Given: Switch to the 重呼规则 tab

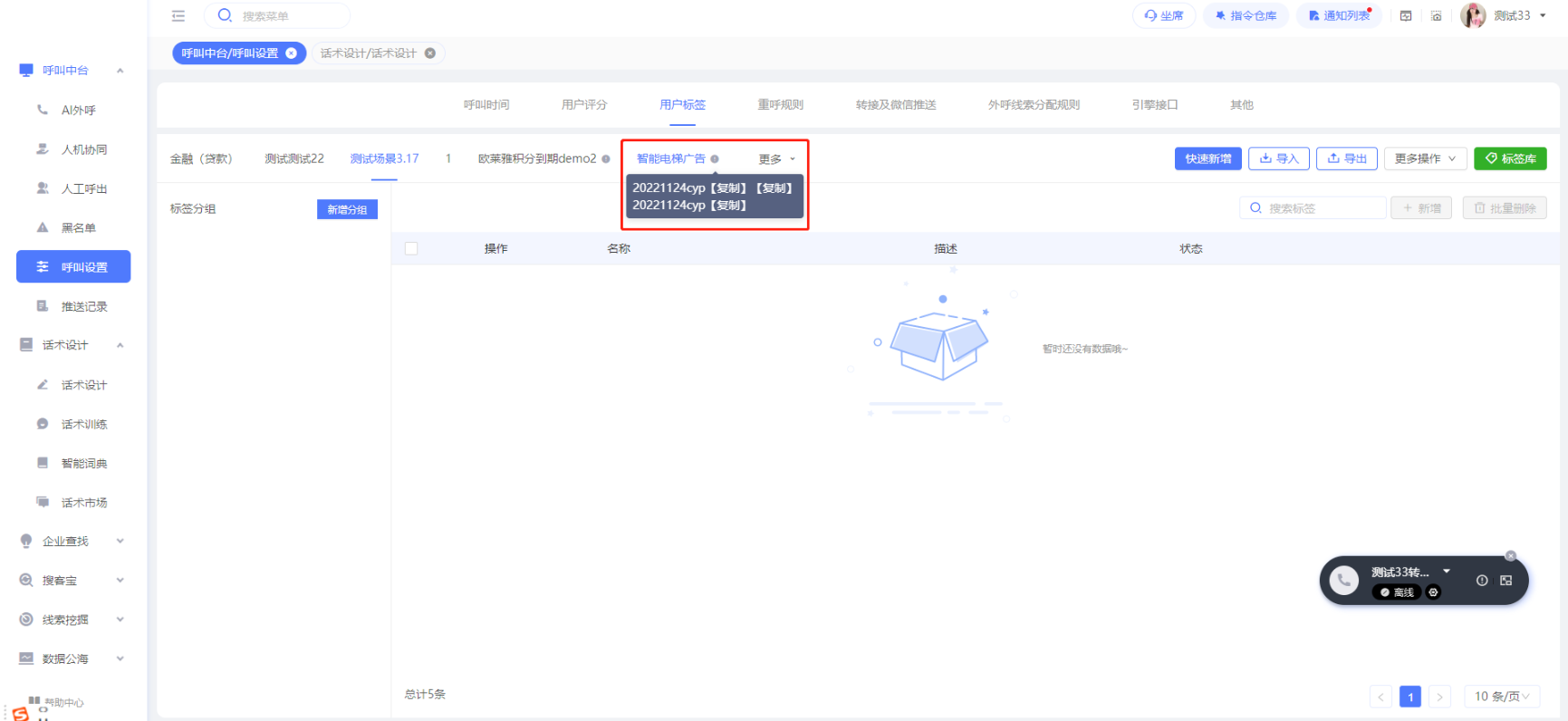Looking at the screenshot, I should coord(780,105).
